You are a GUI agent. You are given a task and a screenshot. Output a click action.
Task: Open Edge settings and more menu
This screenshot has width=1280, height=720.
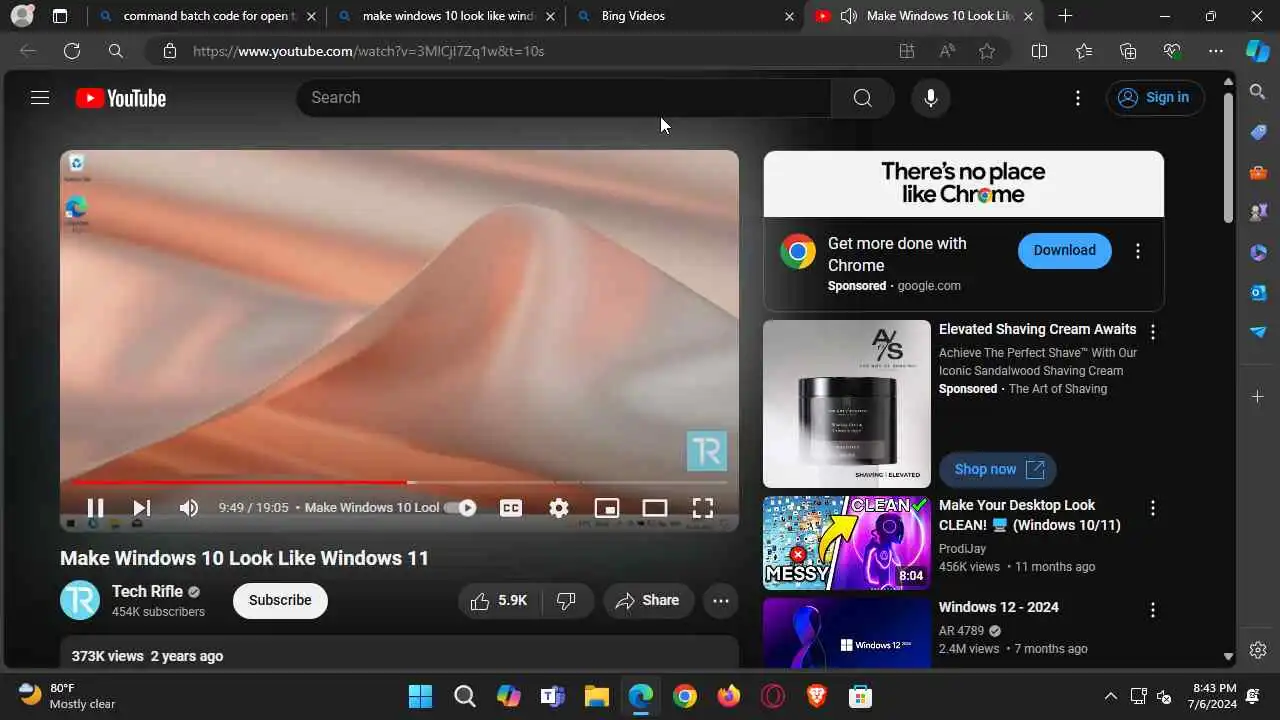pos(1216,51)
